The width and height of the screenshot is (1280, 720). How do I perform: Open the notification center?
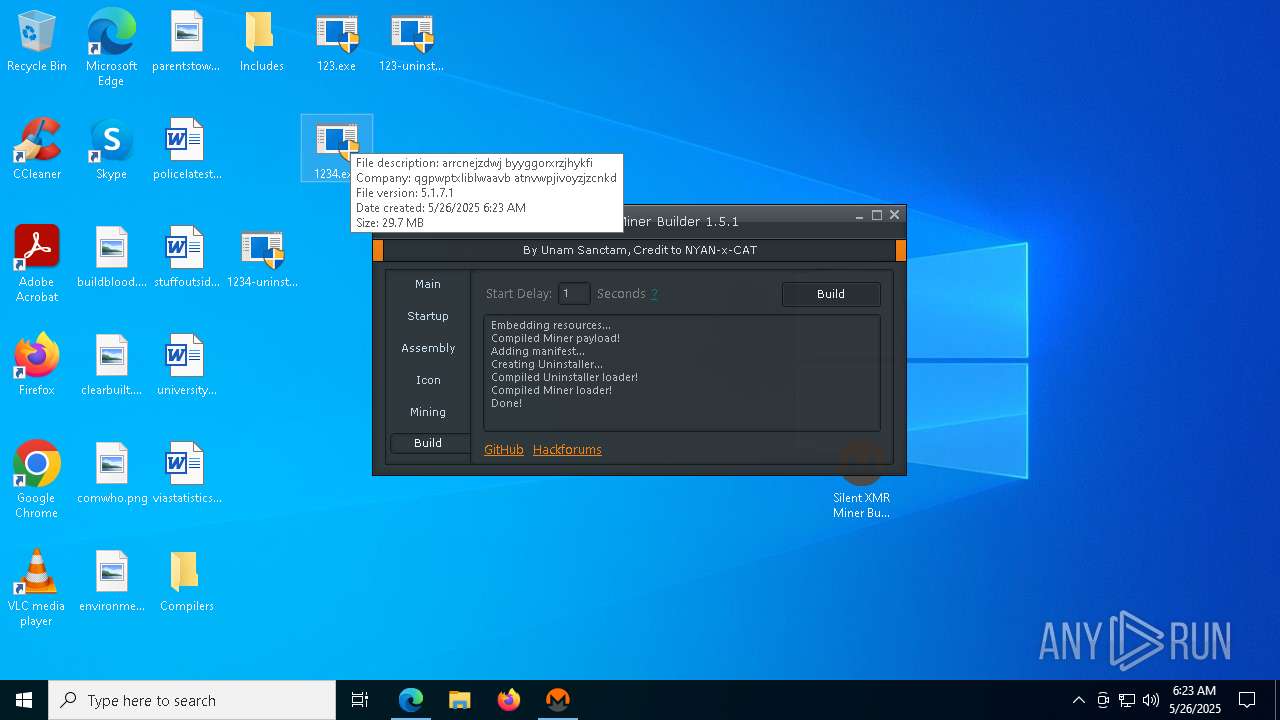(x=1247, y=700)
